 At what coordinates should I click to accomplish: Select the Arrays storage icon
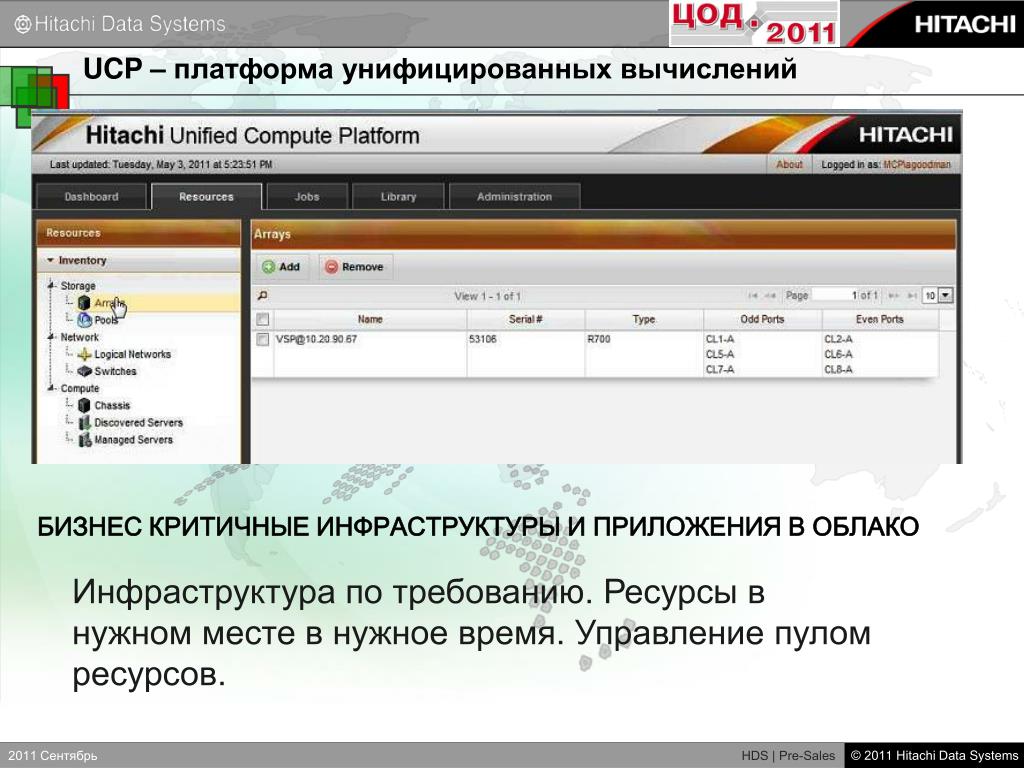point(84,303)
